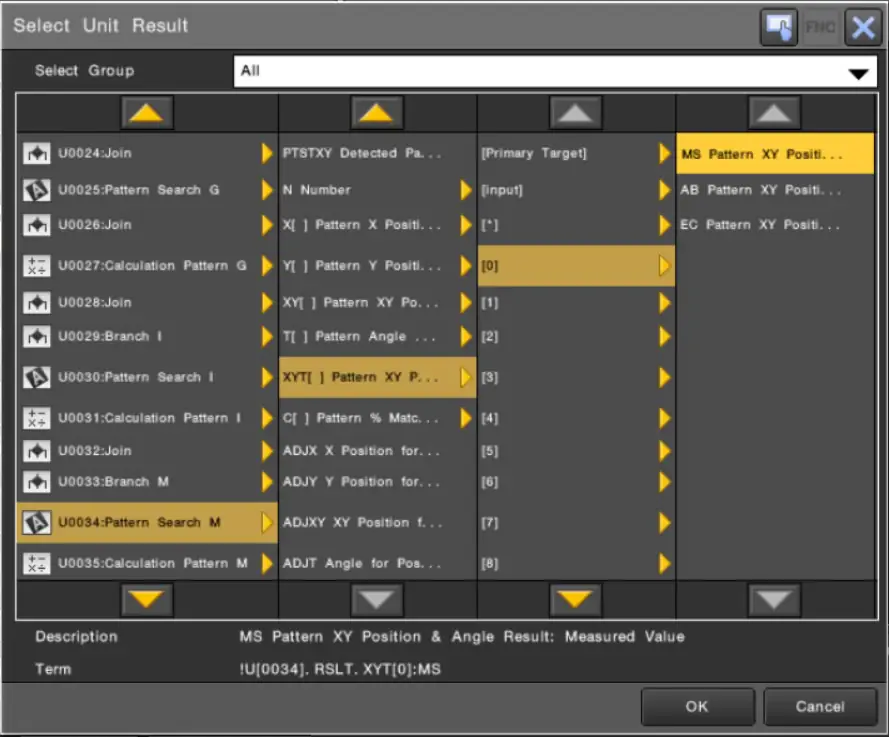
Task: Click the Calculation Pattern I unit icon
Action: (x=36, y=418)
